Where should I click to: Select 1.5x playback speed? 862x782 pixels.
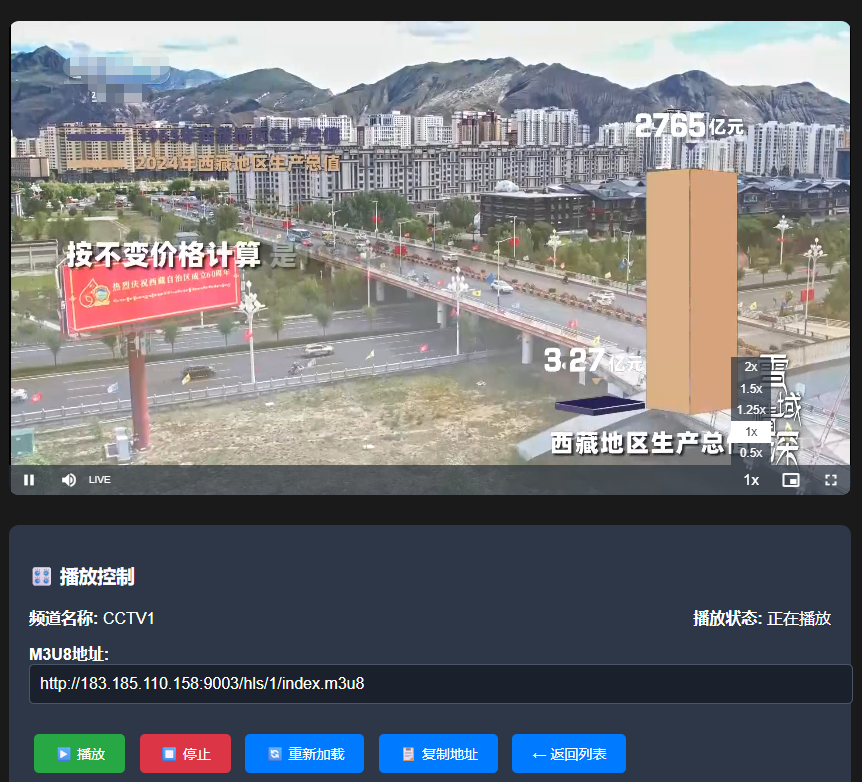pos(751,389)
